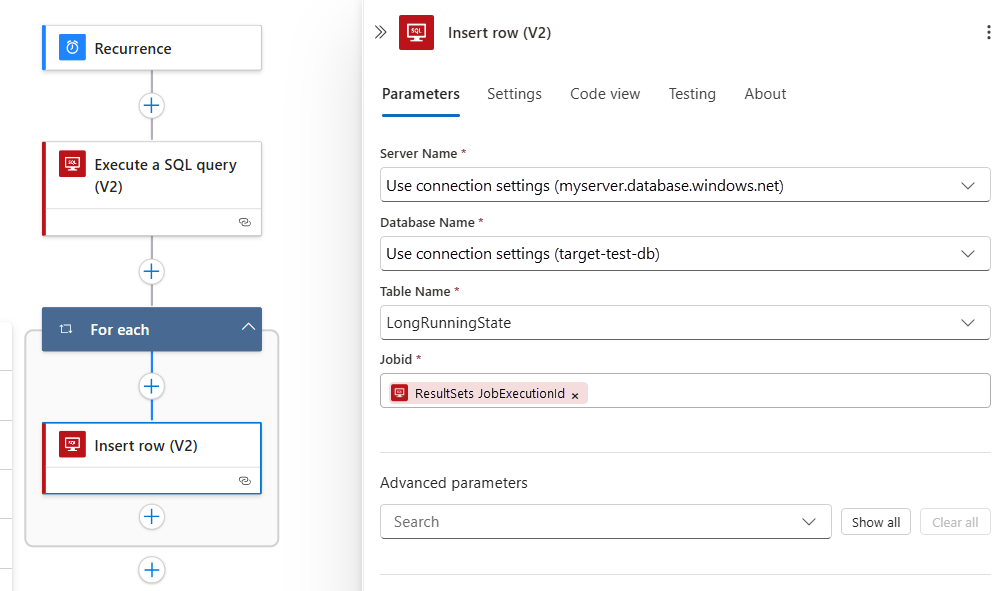Screen dimensions: 1006x591
Task: Remove the ResultSets JobExecutionId token
Action: (x=575, y=395)
